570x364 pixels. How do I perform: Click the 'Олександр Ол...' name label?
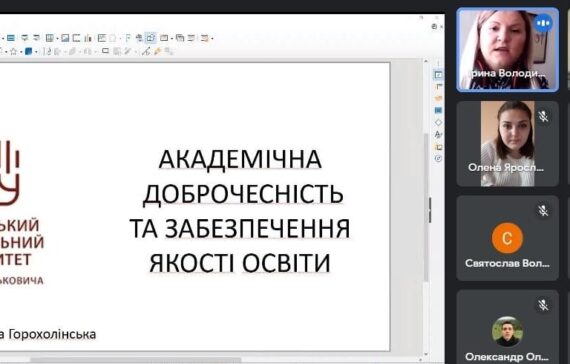(x=506, y=357)
